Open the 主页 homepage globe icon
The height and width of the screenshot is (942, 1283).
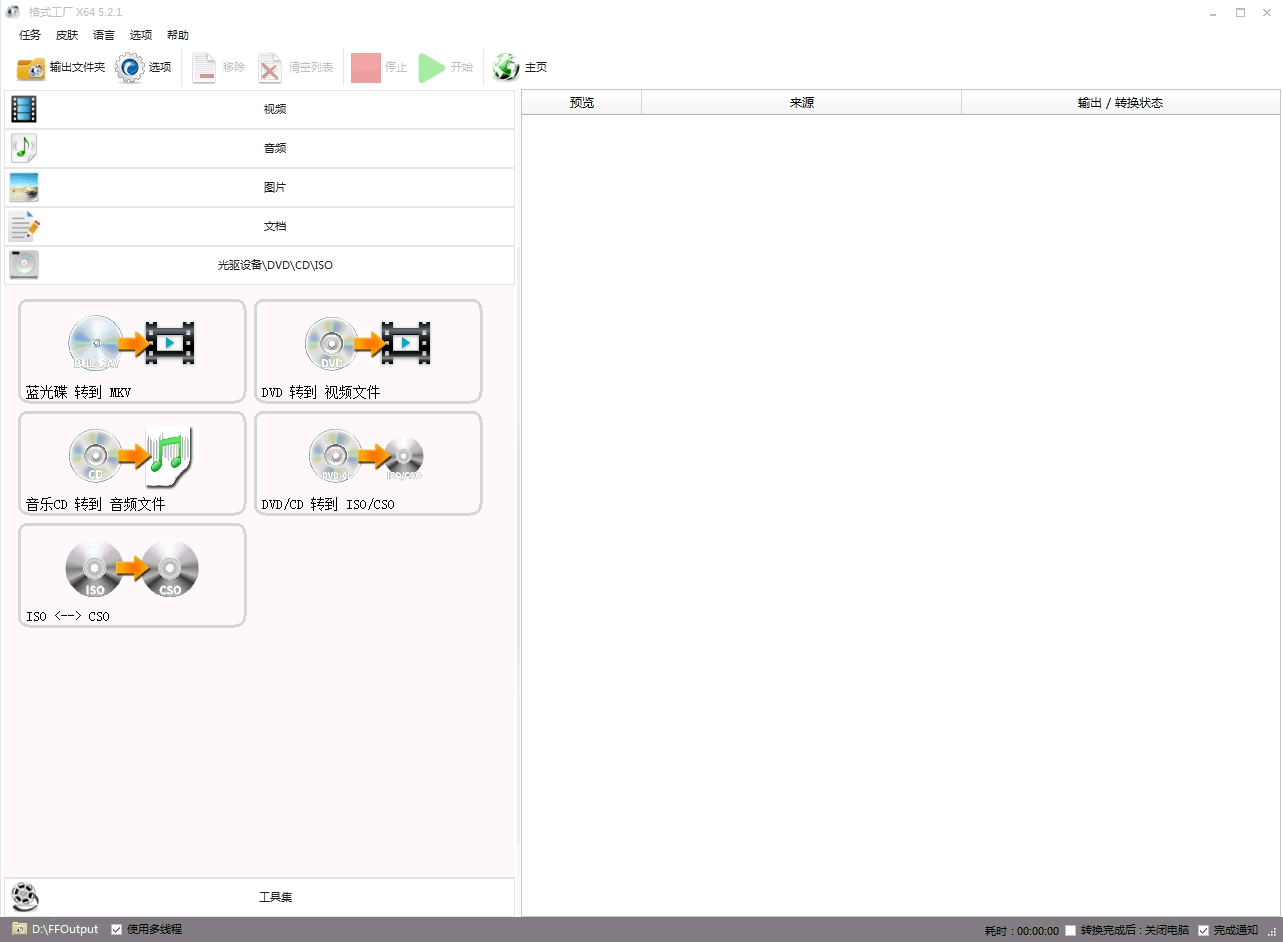[x=507, y=67]
